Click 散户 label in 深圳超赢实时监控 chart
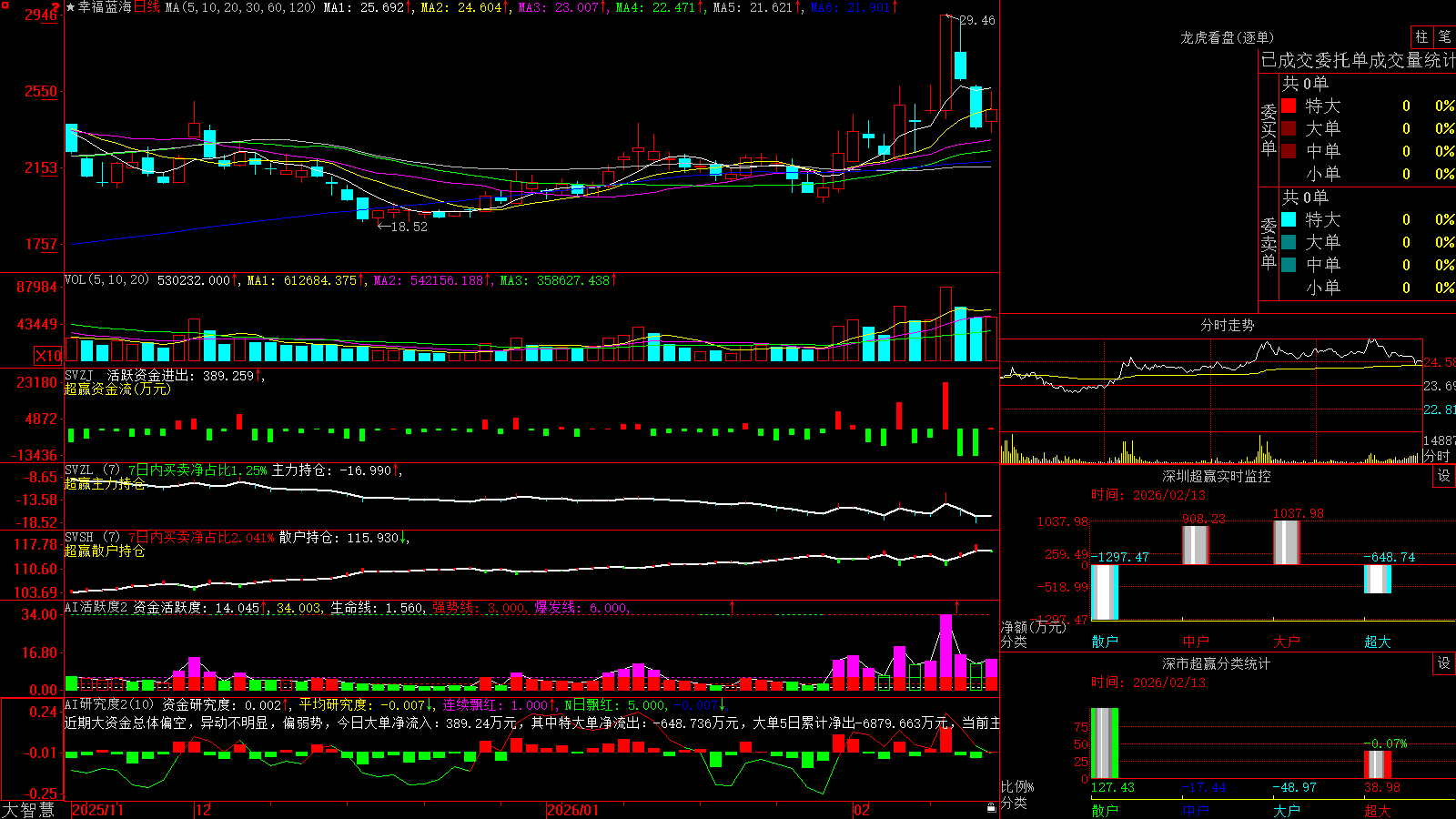Image resolution: width=1456 pixels, height=819 pixels. click(x=1105, y=642)
